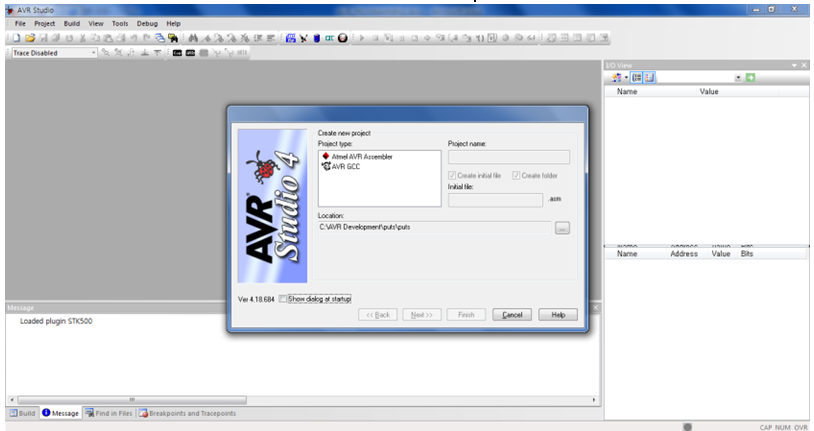Expand the I/O View search dropdown
The height and width of the screenshot is (431, 814).
tap(738, 77)
